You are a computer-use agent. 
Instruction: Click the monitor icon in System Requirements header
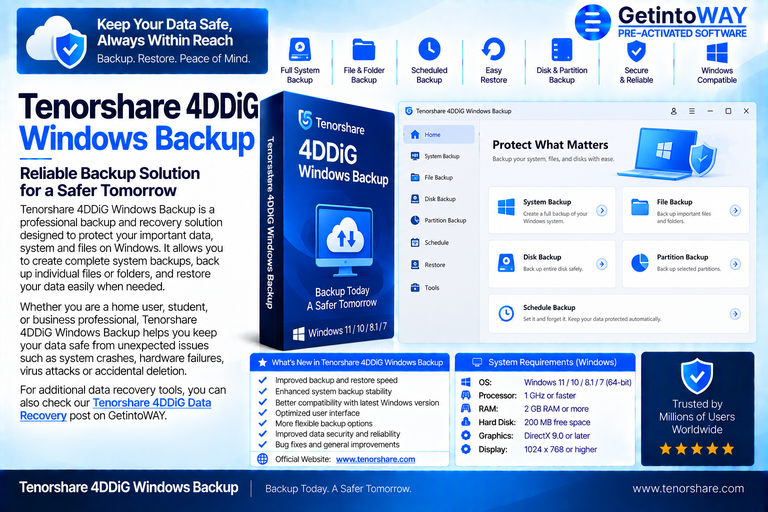tap(477, 363)
